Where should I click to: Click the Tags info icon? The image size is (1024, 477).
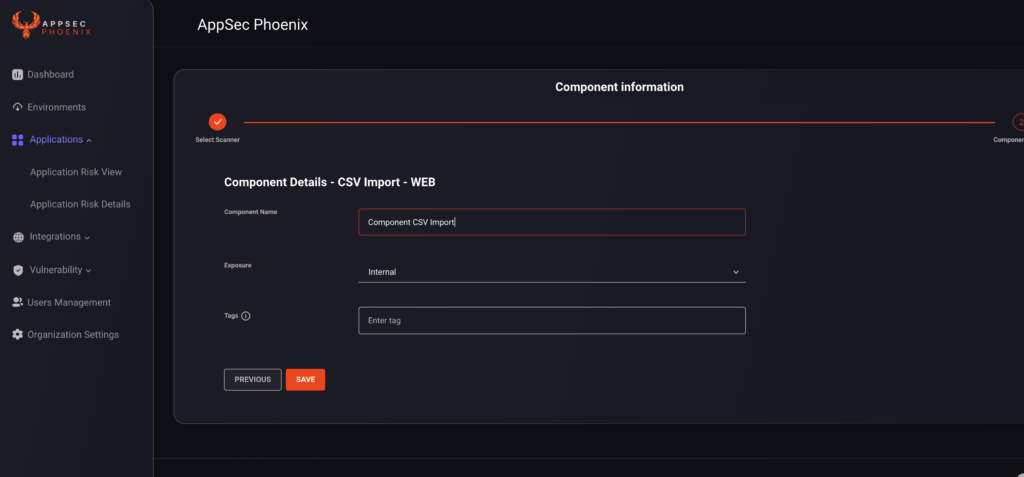pyautogui.click(x=246, y=316)
